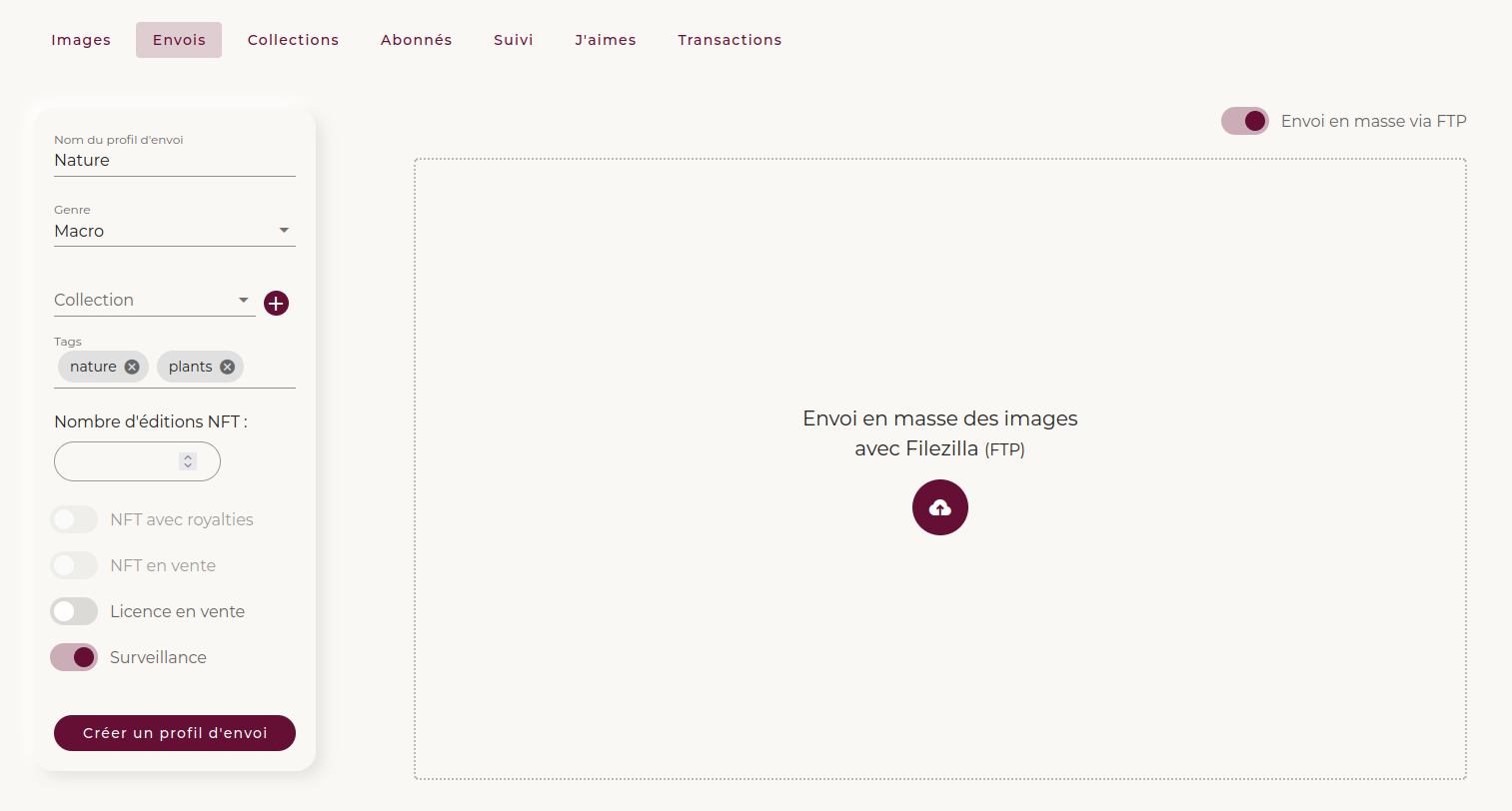1512x811 pixels.
Task: Remove the plants tag
Action: (x=227, y=367)
